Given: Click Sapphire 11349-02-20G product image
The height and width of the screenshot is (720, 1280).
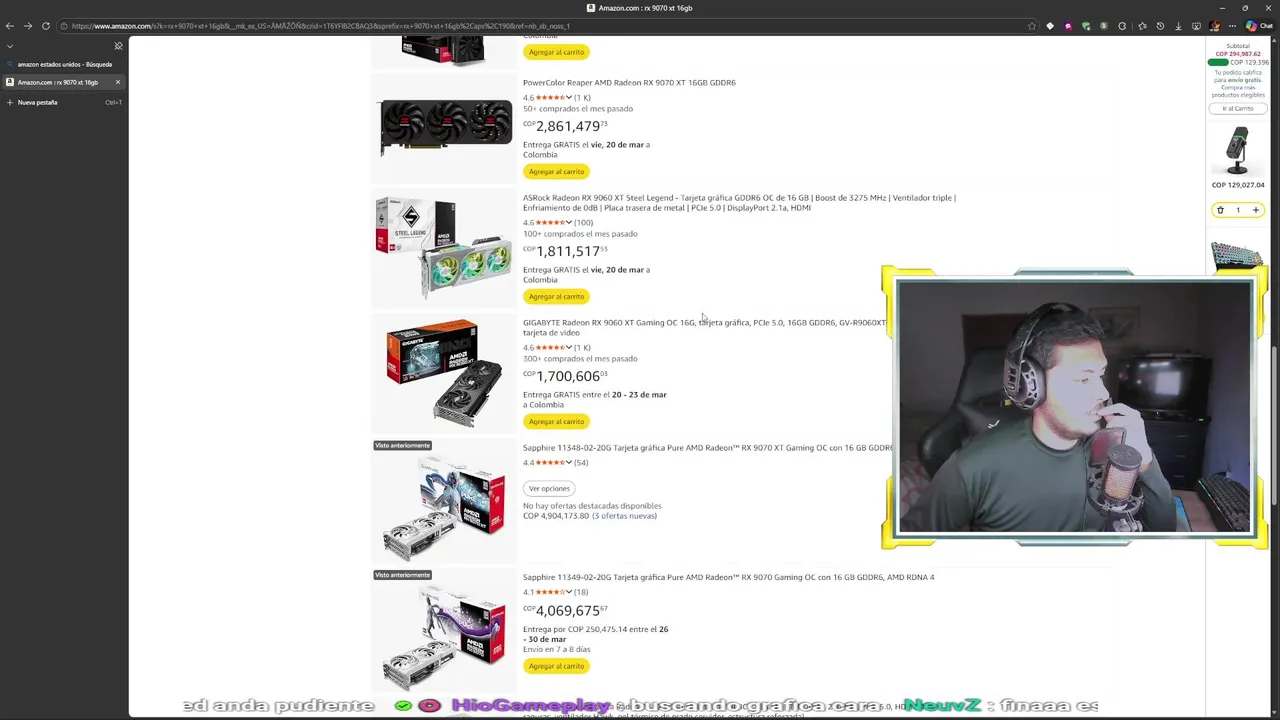Looking at the screenshot, I should (x=444, y=636).
